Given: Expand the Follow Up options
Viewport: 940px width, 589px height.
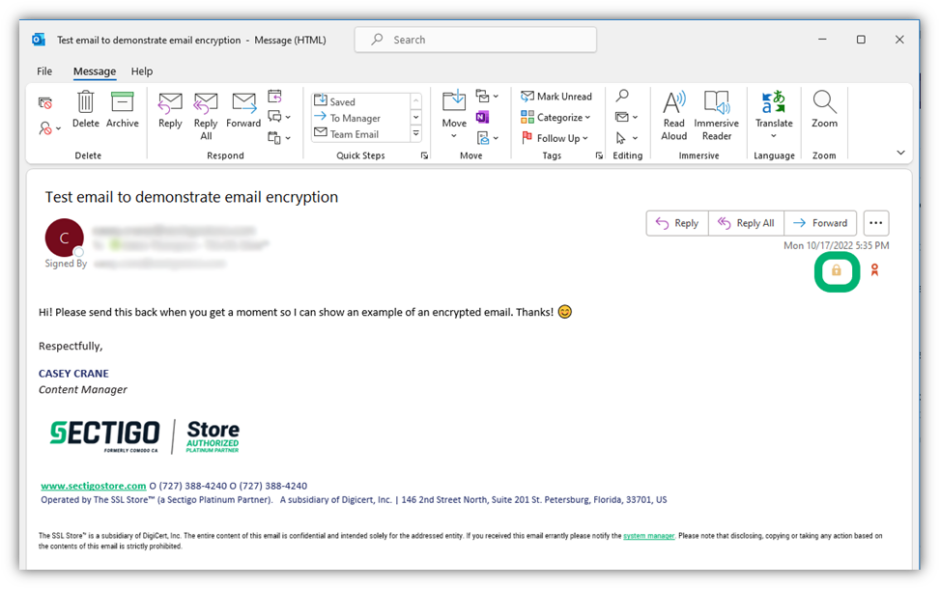Looking at the screenshot, I should point(557,138).
